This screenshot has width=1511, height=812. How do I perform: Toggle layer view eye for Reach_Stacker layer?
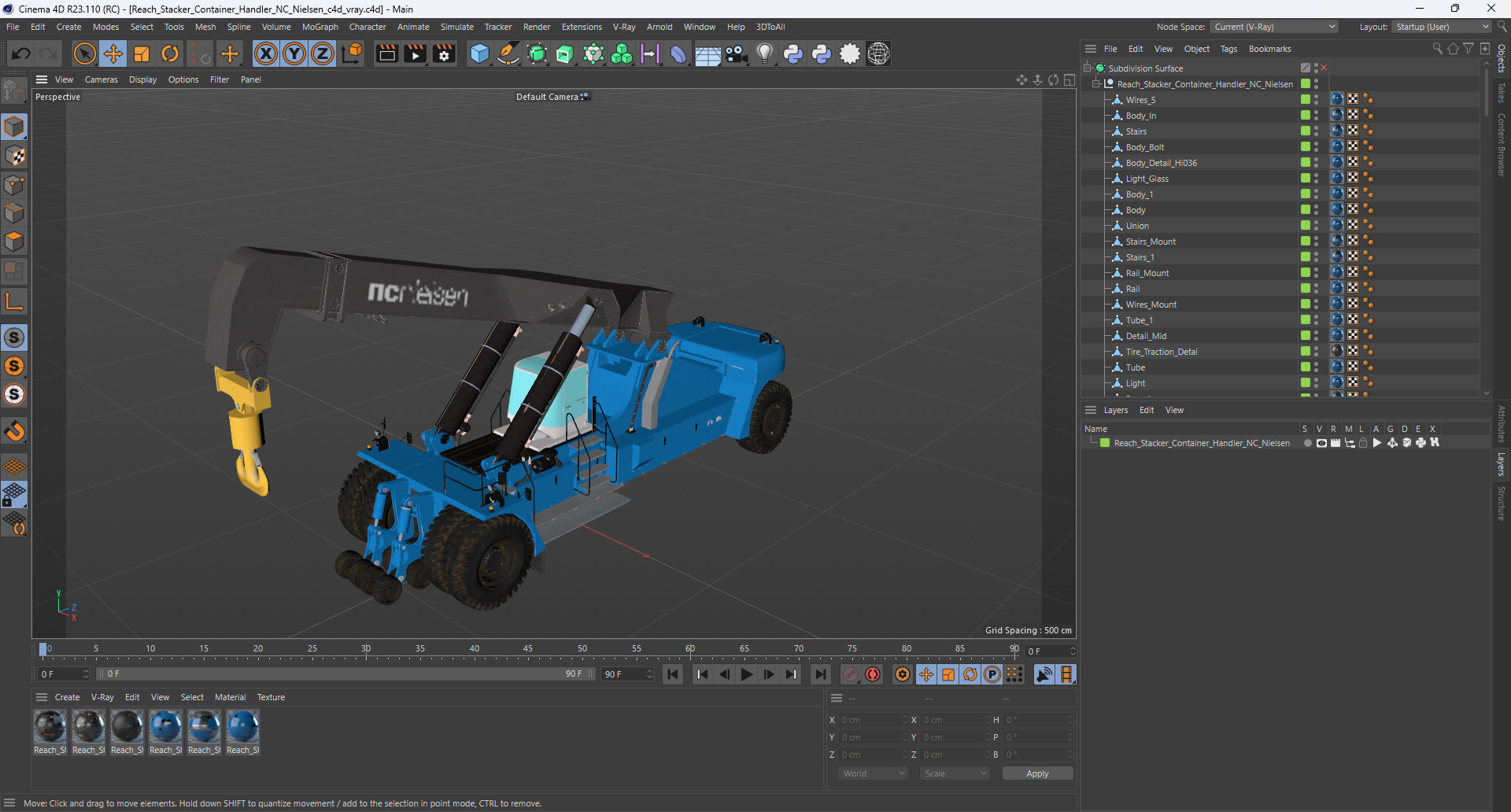tap(1321, 443)
